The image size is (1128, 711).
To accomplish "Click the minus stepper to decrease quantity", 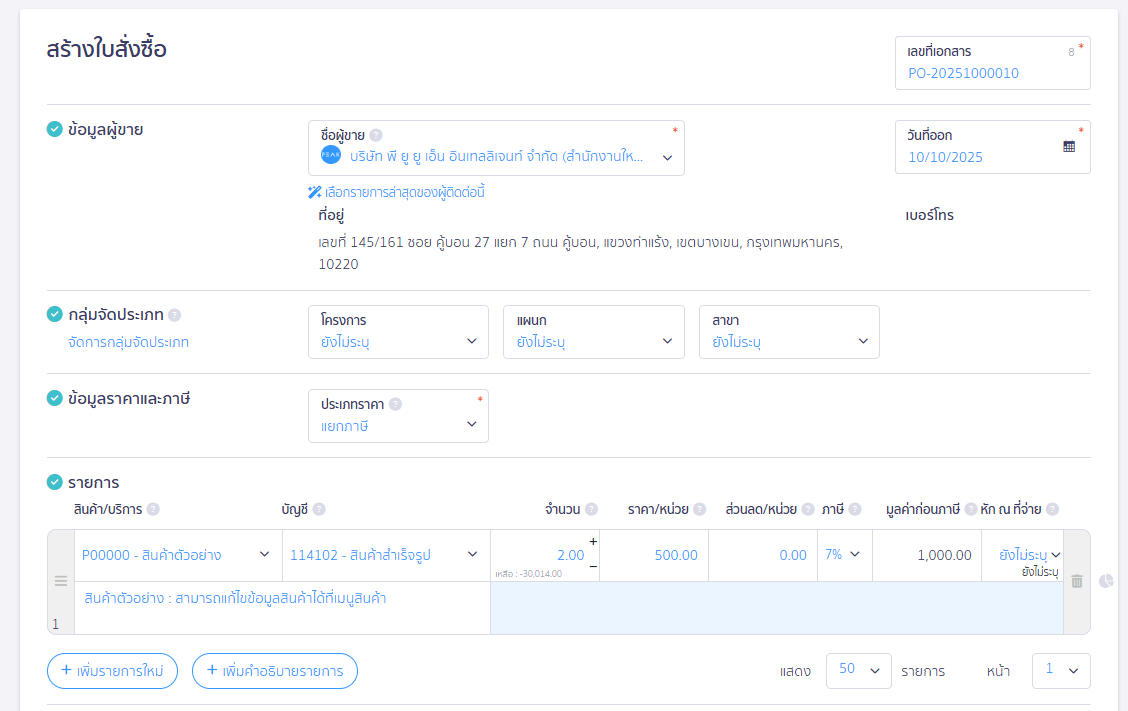I will (x=593, y=567).
